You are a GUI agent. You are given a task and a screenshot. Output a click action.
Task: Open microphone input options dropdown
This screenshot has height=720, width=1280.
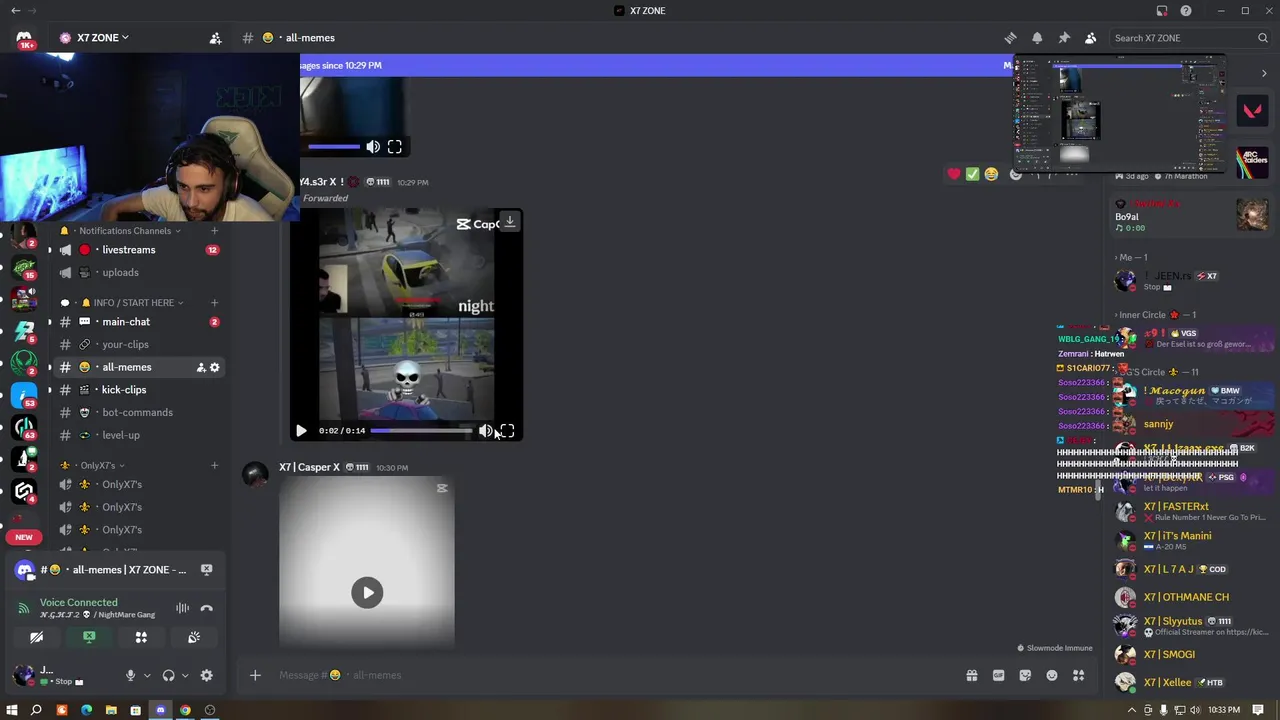click(x=147, y=676)
